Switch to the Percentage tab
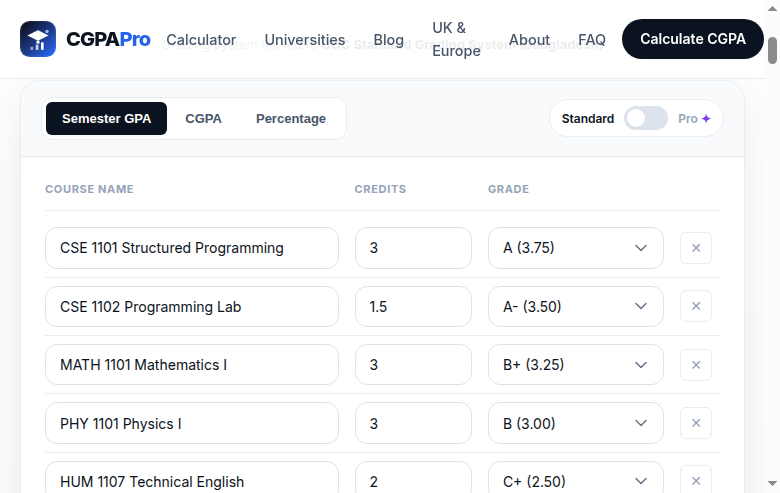Screen dimensions: 780x493 pos(291,118)
